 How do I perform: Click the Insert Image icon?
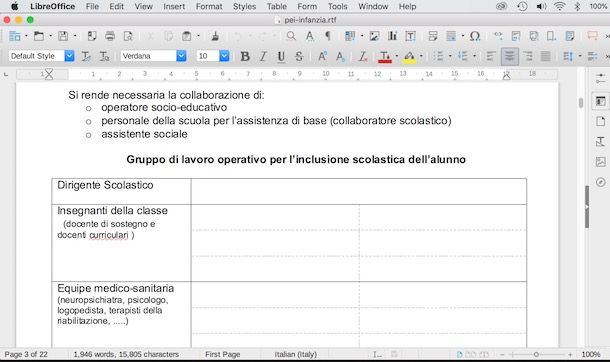point(374,36)
